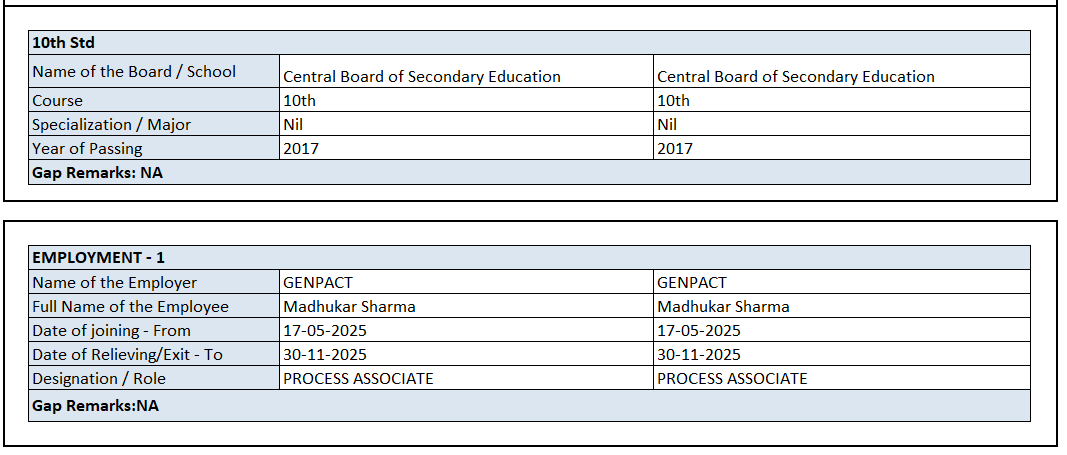
Task: Click Gap Remarks row under Employment section
Action: point(95,405)
